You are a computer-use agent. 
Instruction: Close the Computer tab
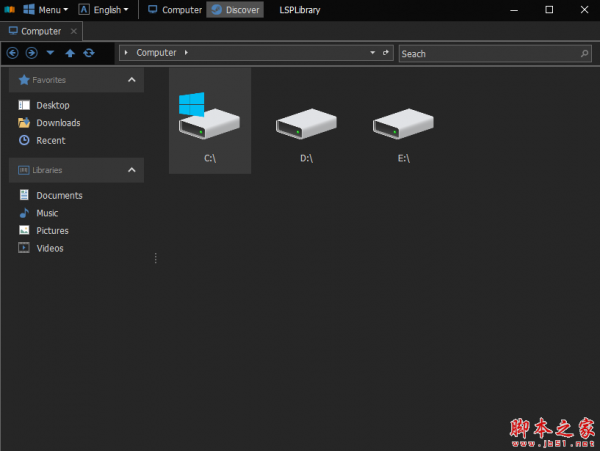[x=74, y=31]
